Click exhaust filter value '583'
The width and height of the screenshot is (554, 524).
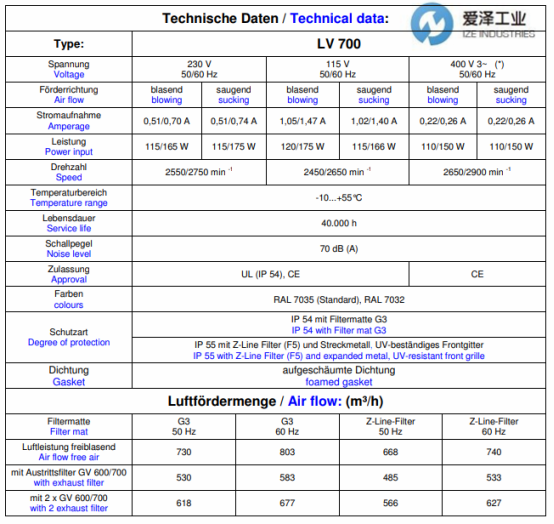tap(287, 478)
